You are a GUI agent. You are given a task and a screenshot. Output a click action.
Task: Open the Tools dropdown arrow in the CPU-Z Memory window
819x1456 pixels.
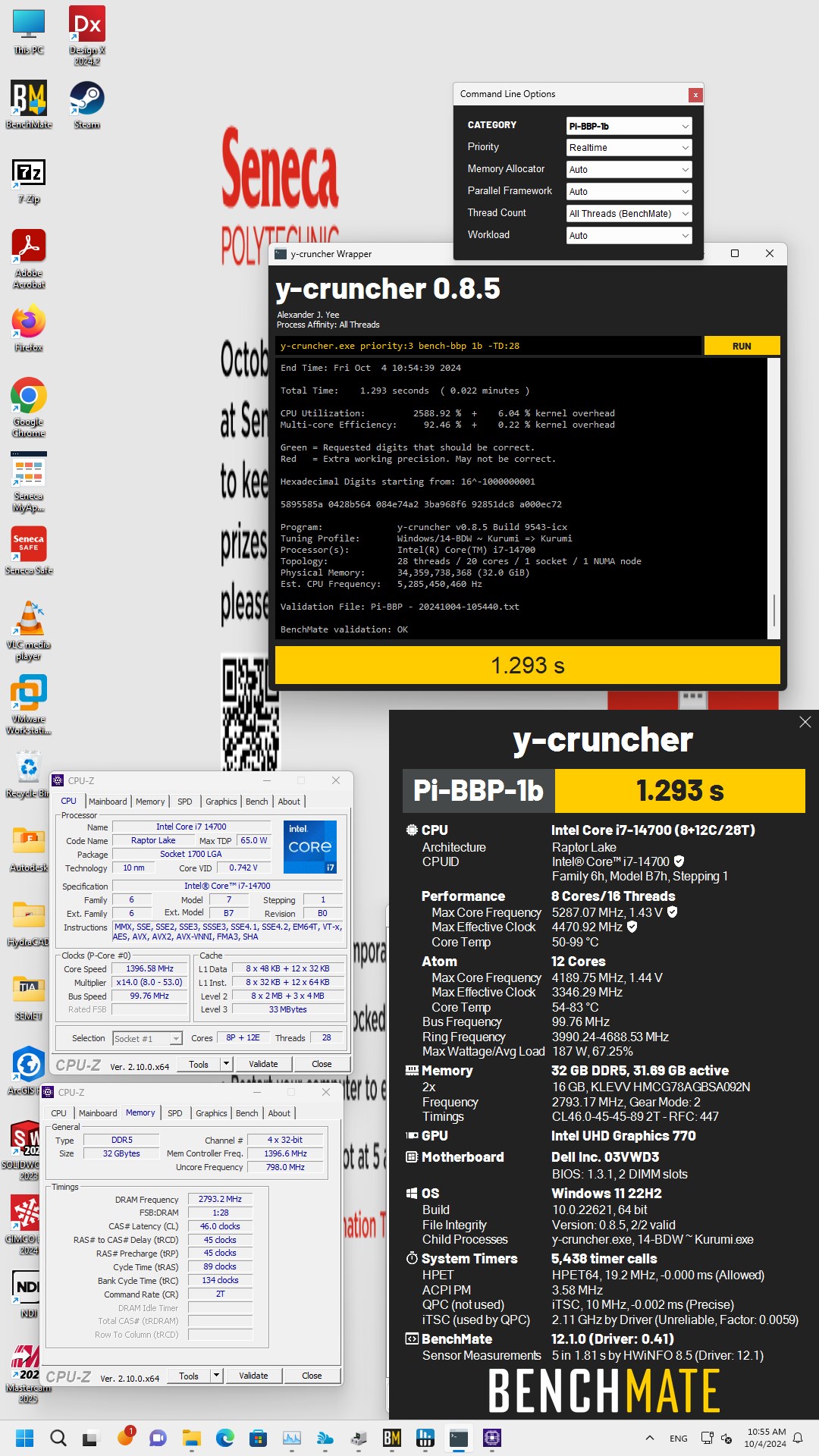[215, 1376]
